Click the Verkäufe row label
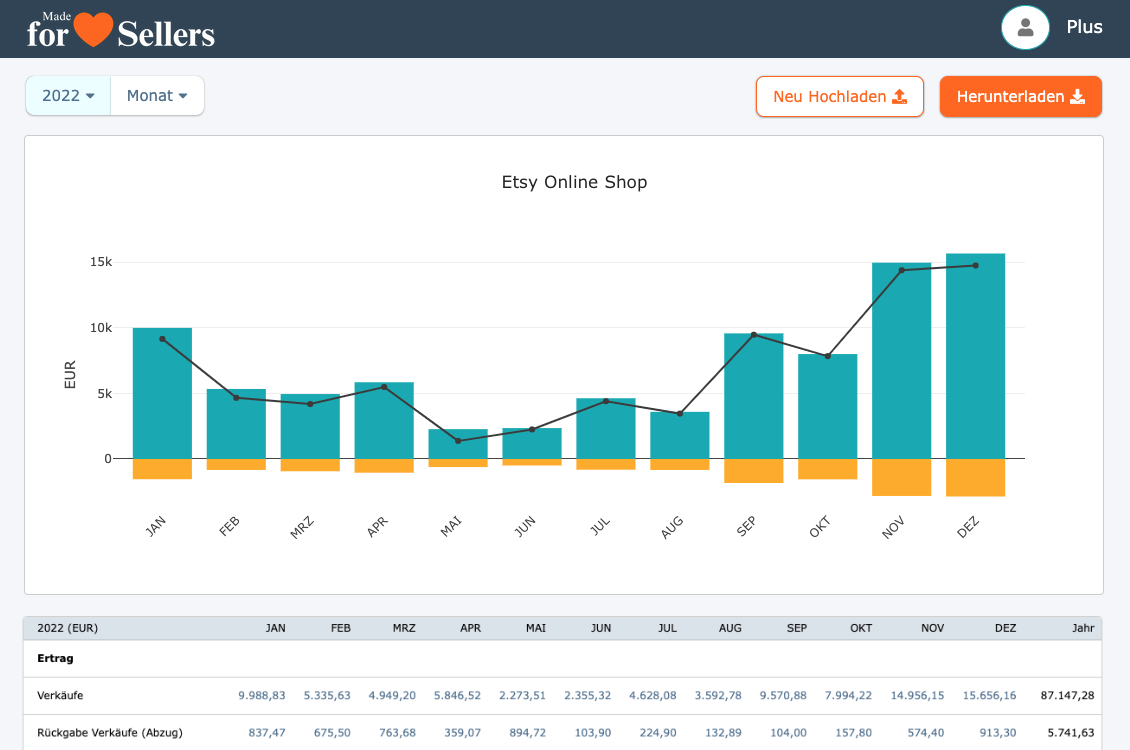1130x750 pixels. pos(59,695)
